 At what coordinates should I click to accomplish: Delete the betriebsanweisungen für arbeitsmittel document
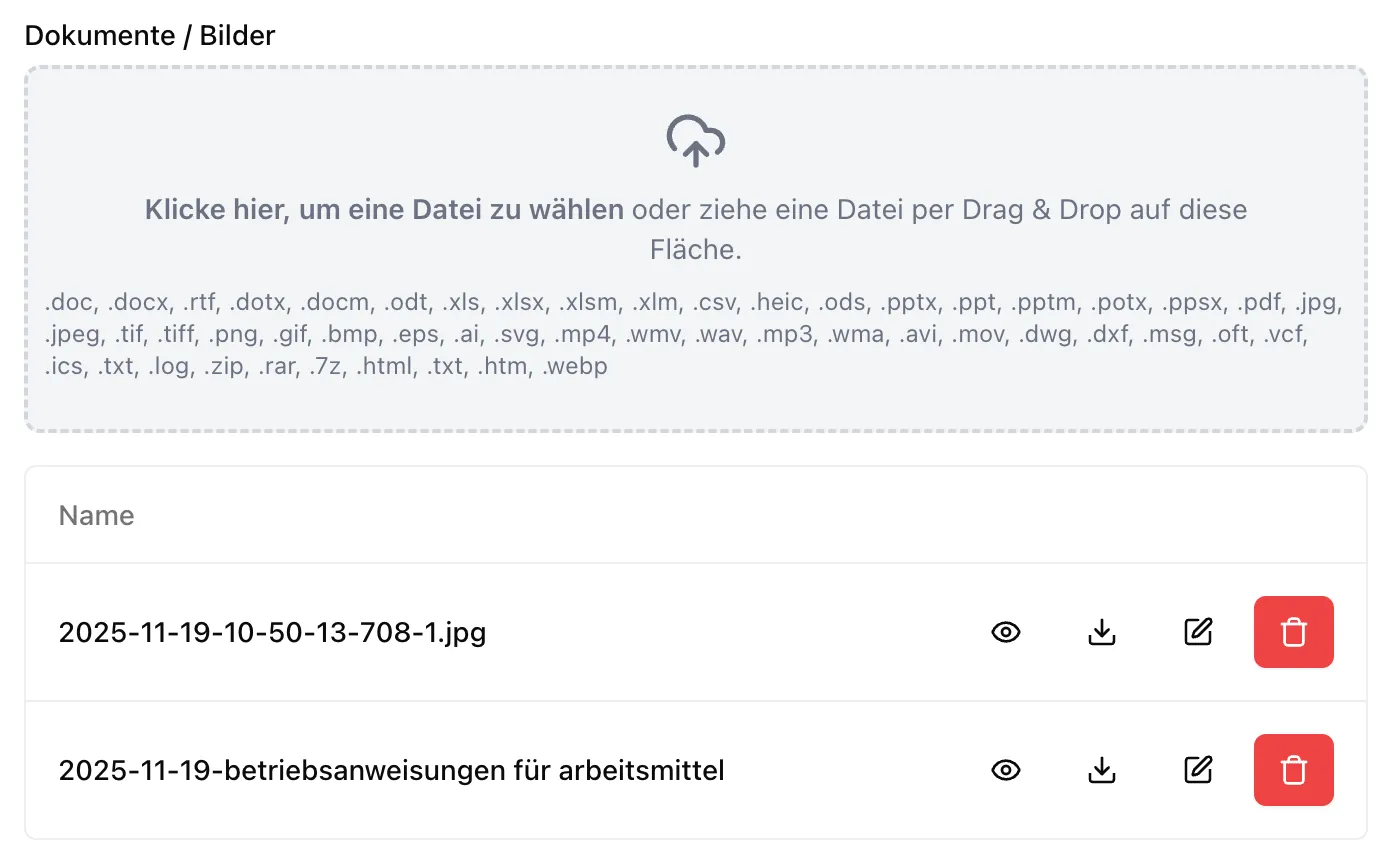(1293, 770)
